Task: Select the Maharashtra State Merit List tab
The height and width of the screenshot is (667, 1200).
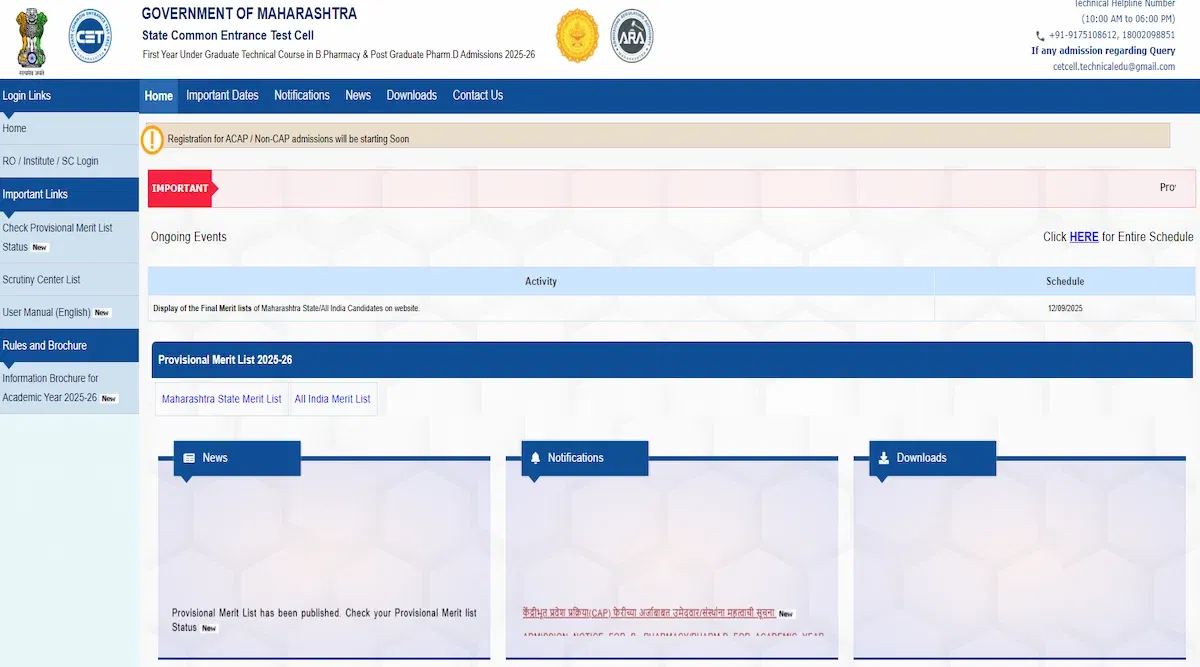Action: click(x=222, y=399)
